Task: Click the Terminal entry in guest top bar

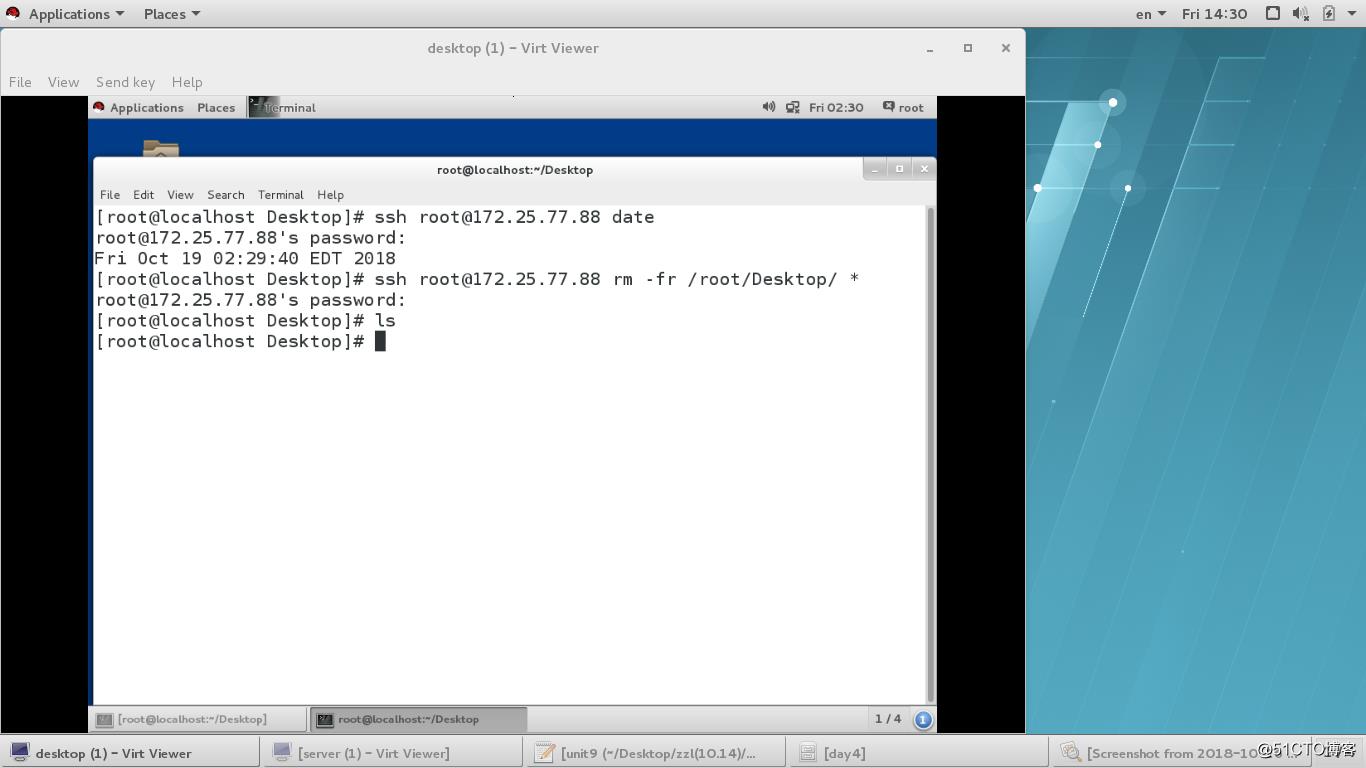Action: click(x=283, y=107)
